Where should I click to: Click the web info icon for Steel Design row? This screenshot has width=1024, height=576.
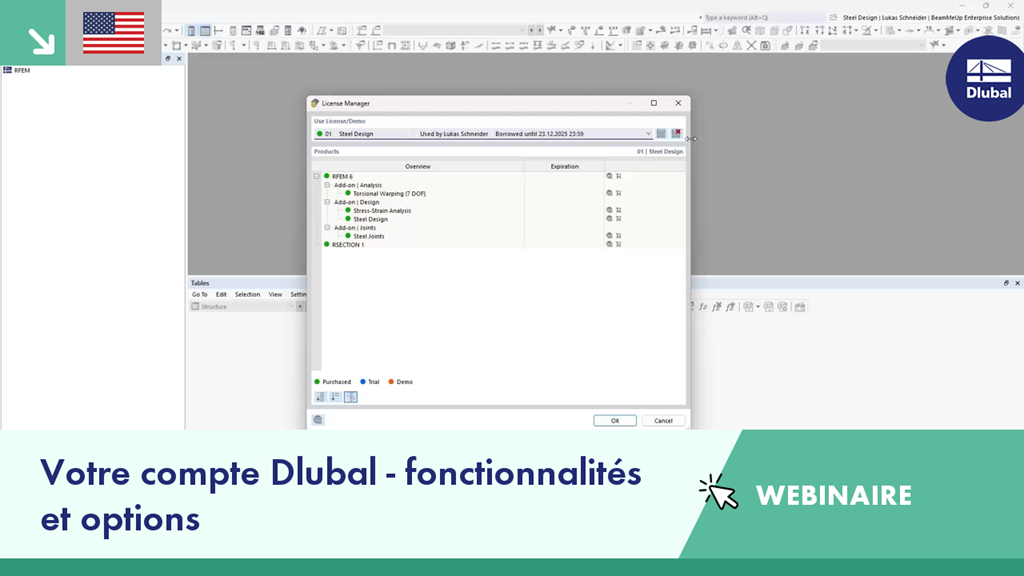click(x=609, y=219)
